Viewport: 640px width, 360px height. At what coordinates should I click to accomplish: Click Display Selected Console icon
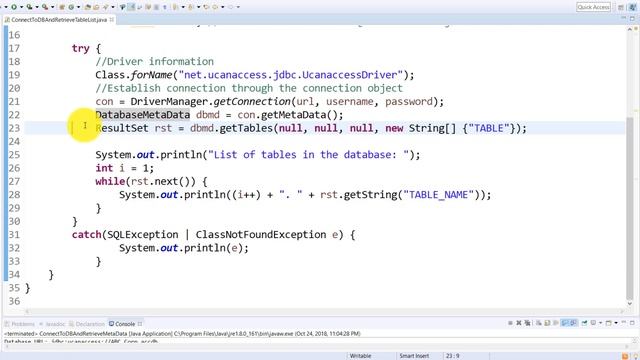tap(593, 323)
